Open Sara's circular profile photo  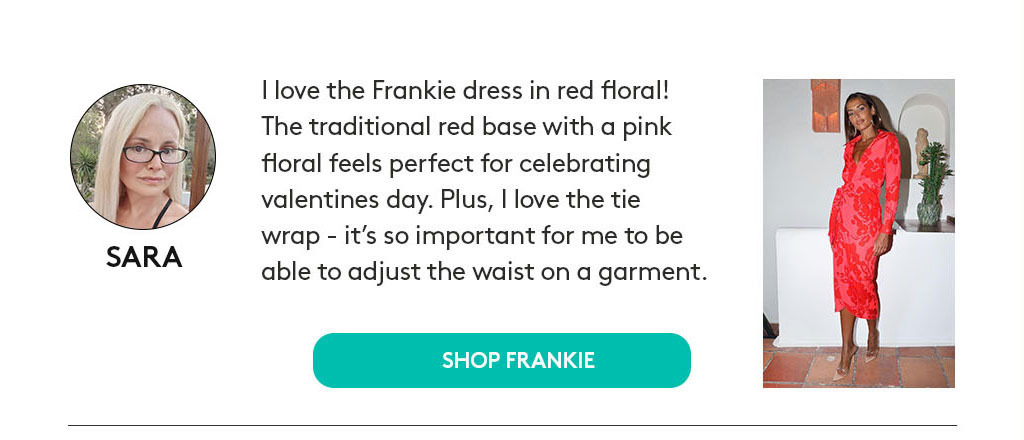tap(143, 157)
